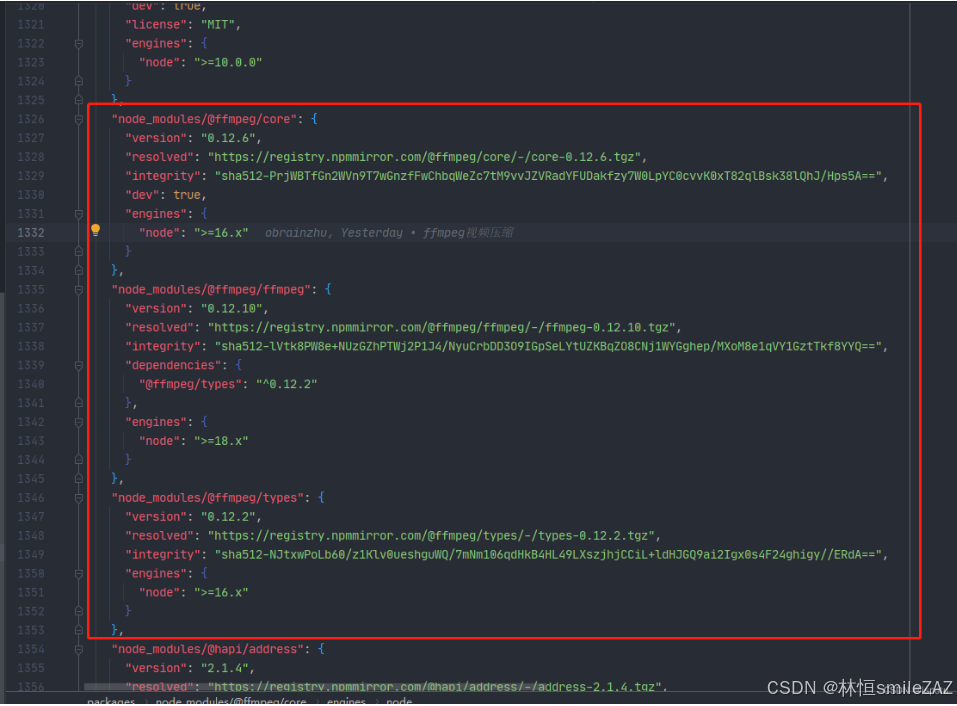
Task: Click the license value "MIT"
Action: coord(218,25)
